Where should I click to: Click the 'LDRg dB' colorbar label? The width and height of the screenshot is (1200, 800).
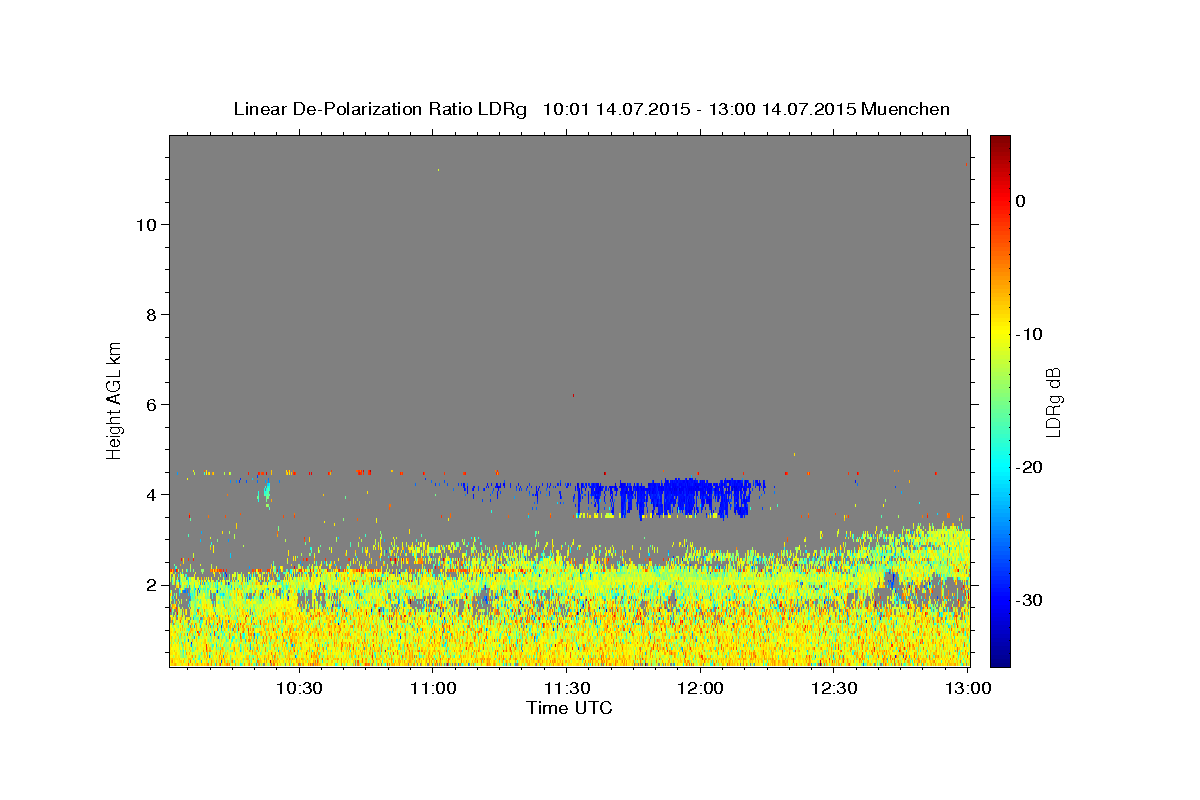pos(1053,402)
